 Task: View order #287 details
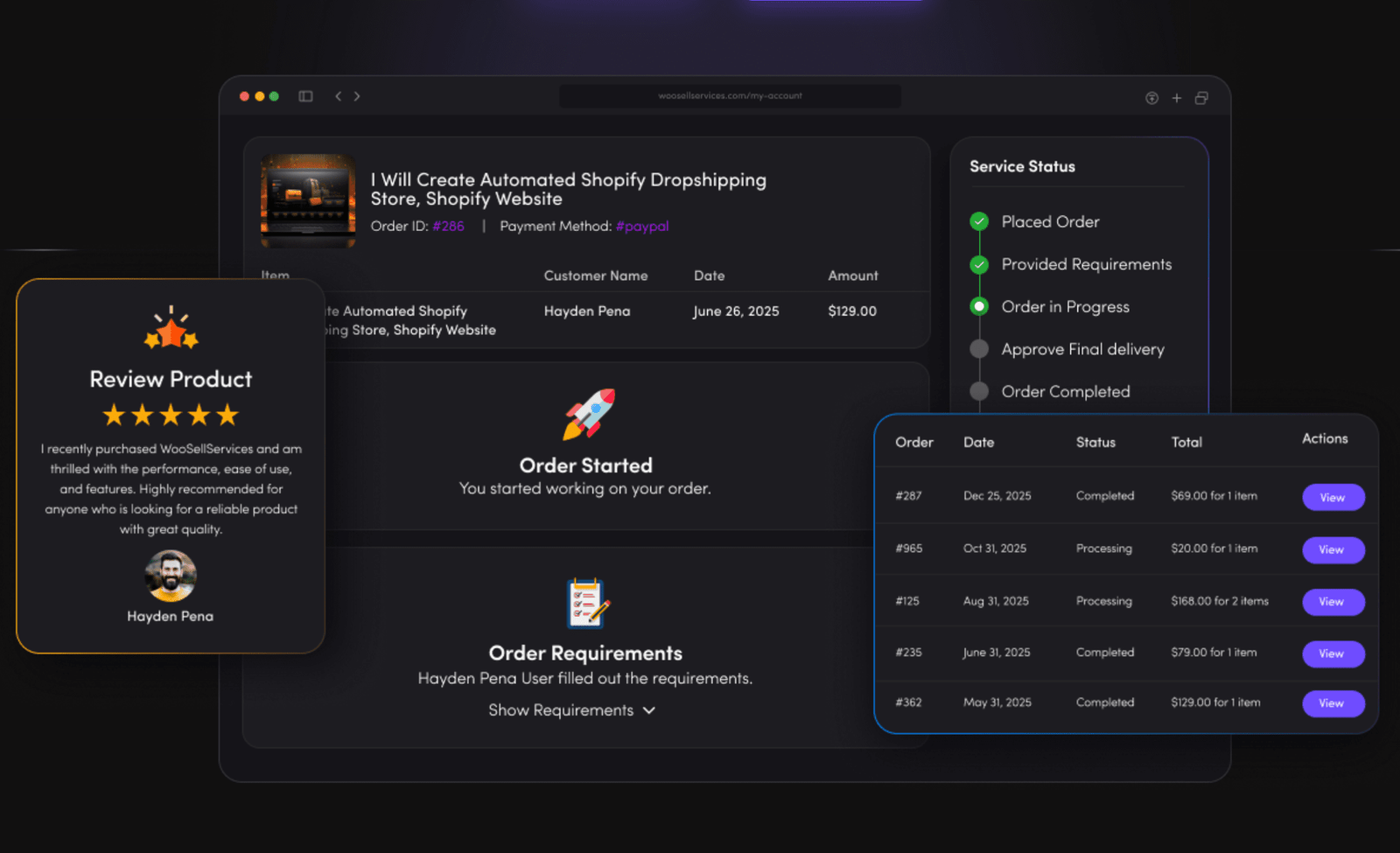click(x=1333, y=497)
